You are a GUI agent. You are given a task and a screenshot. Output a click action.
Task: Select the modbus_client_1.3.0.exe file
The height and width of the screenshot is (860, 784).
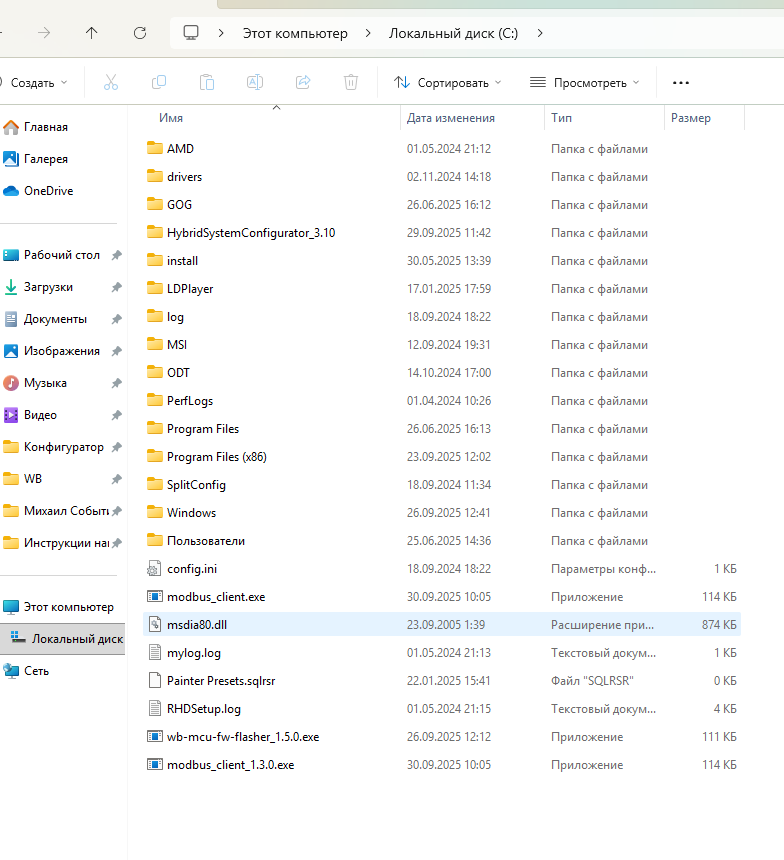[x=230, y=765]
